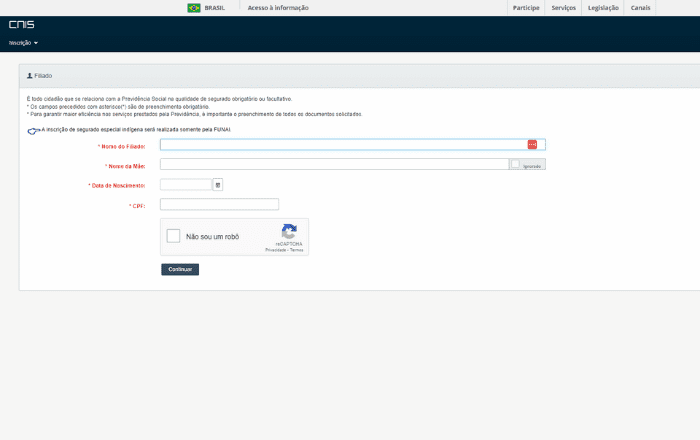Open the birth date calendar picker

pos(218,185)
